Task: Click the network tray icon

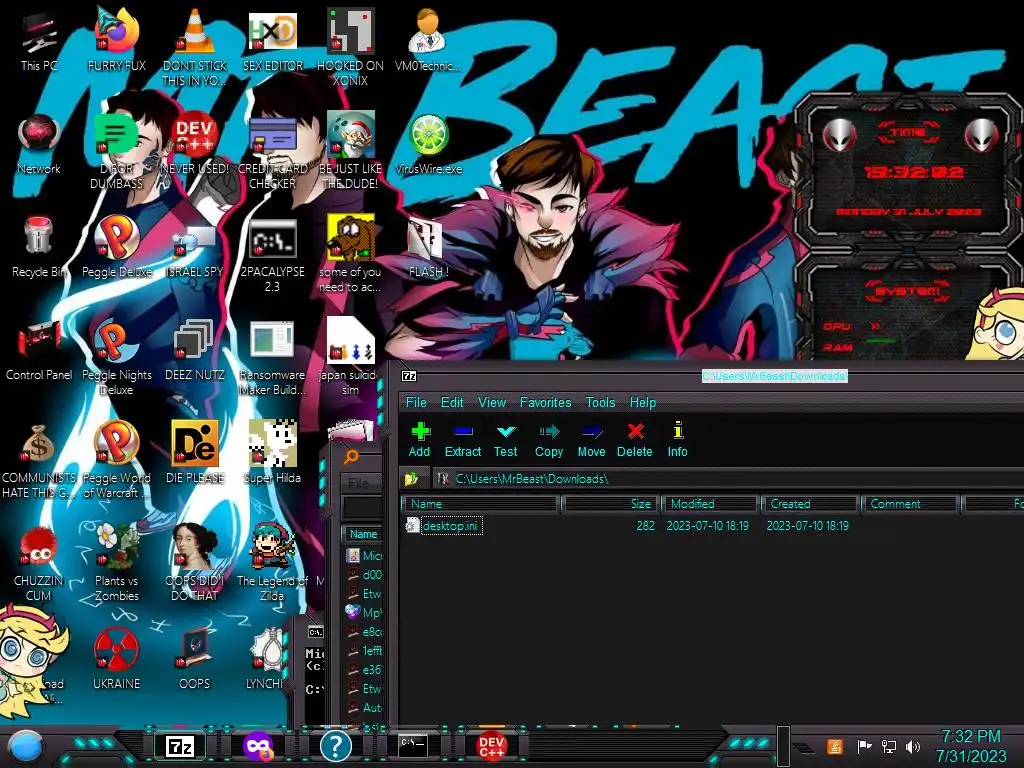Action: 889,746
